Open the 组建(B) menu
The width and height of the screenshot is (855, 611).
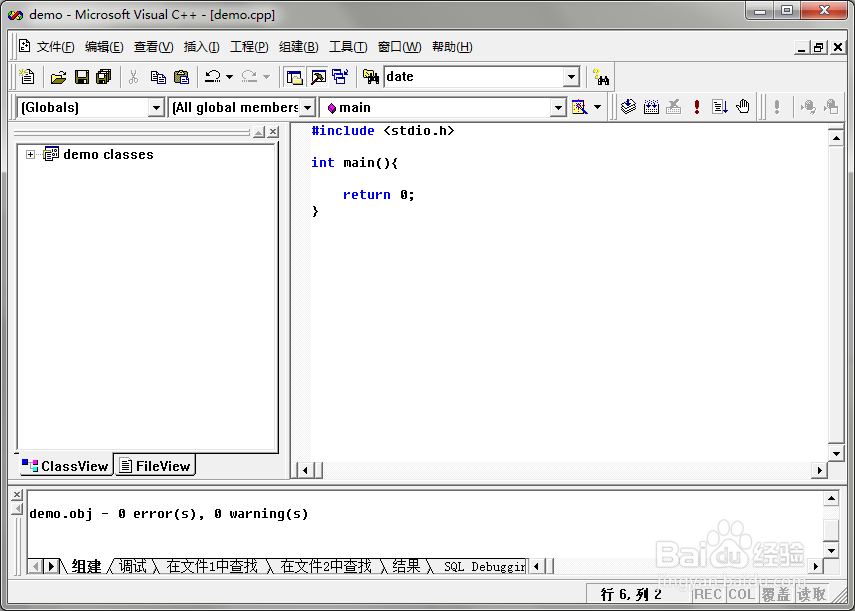(298, 47)
